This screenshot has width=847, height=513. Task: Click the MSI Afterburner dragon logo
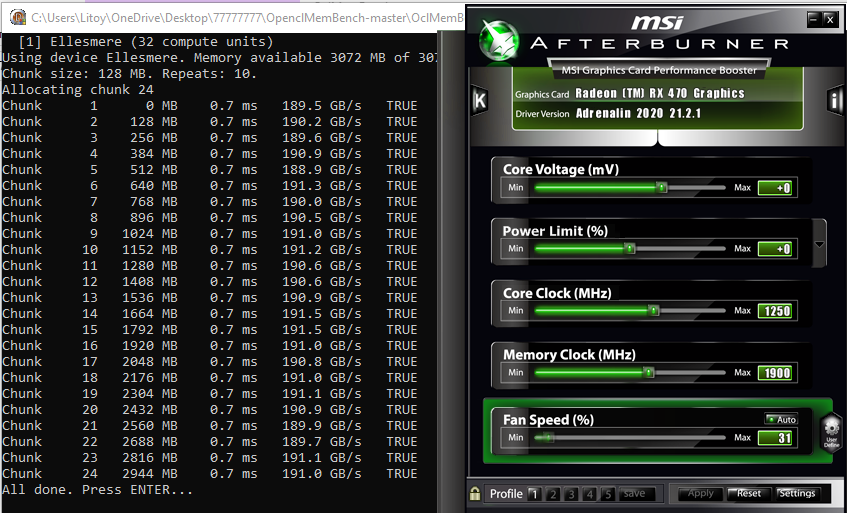pos(499,40)
